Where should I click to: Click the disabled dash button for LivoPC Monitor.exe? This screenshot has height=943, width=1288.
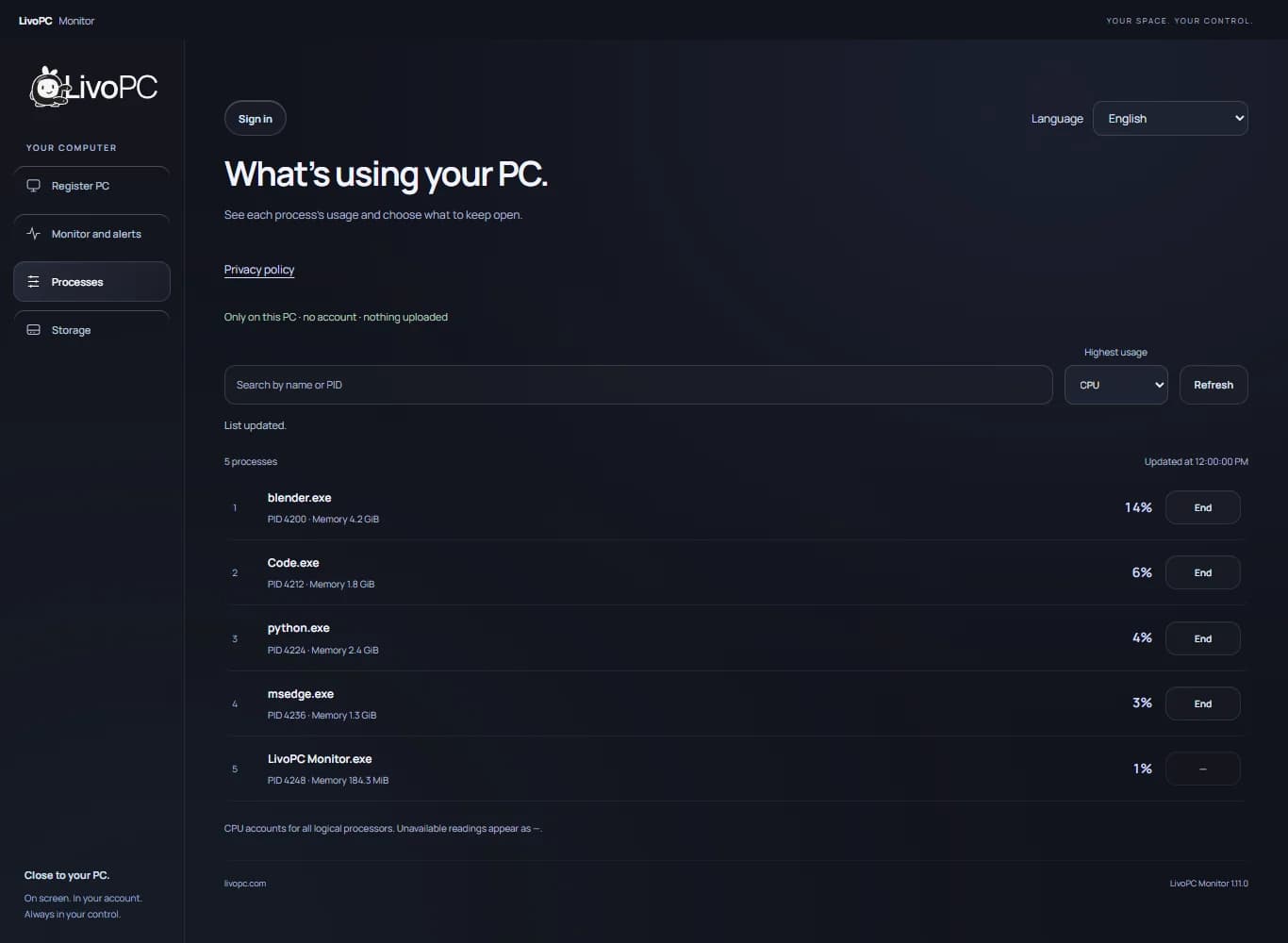click(x=1203, y=769)
